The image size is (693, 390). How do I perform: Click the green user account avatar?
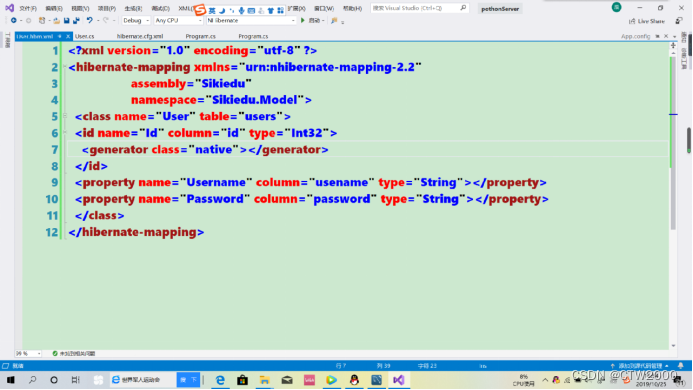[x=617, y=7]
